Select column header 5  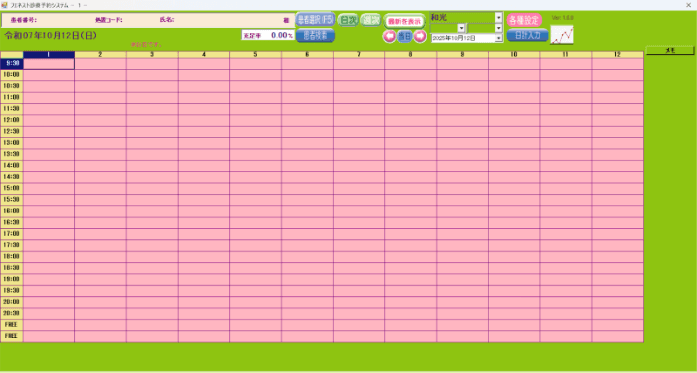[256, 55]
